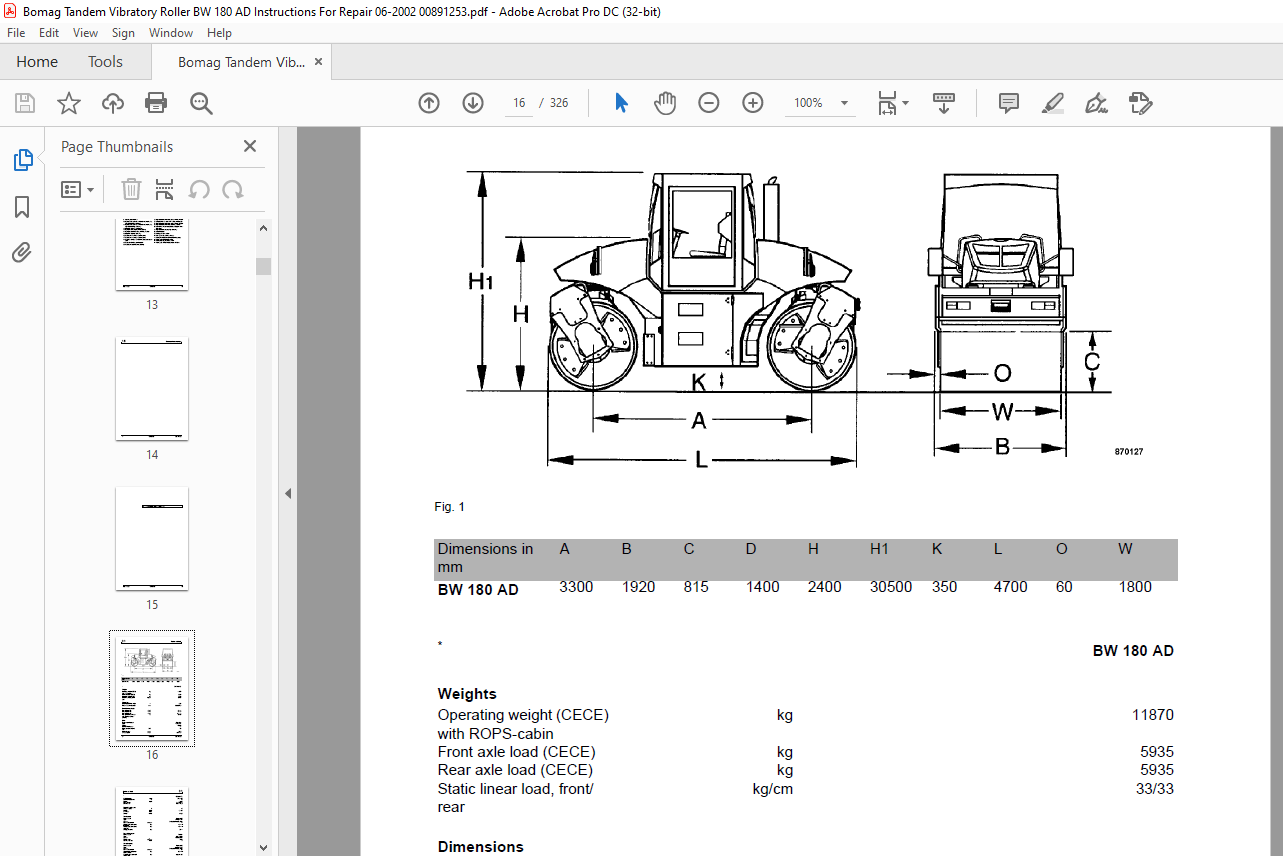Close the Page Thumbnails panel
Screen dimensions: 1283x856
[x=250, y=146]
